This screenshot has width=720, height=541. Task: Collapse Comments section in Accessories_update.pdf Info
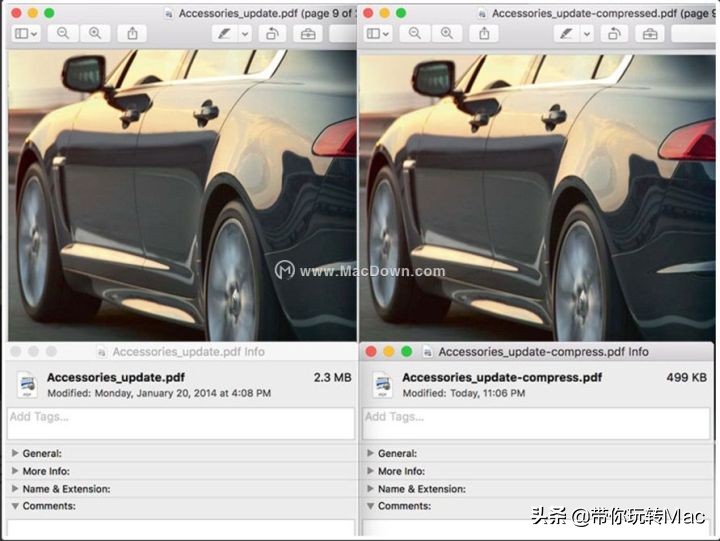click(15, 506)
